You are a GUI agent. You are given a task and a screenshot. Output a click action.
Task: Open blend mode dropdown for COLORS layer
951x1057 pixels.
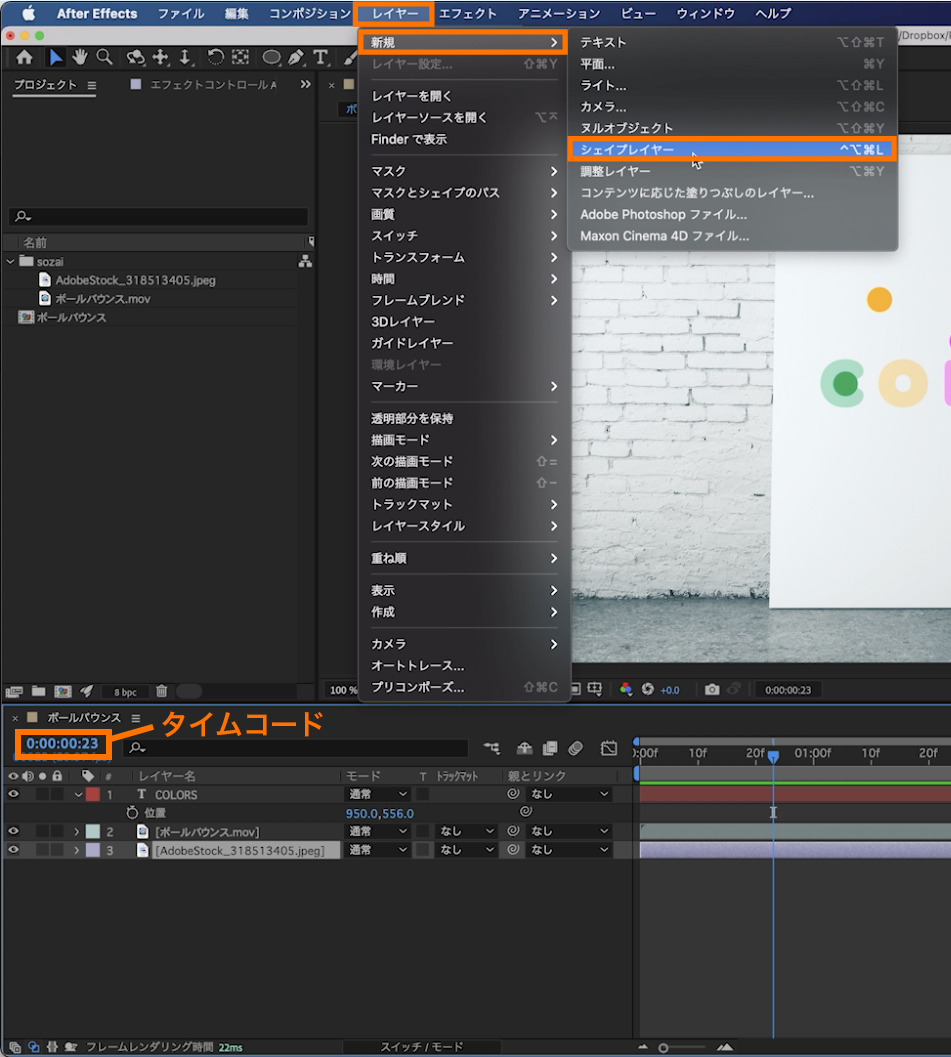(x=377, y=794)
